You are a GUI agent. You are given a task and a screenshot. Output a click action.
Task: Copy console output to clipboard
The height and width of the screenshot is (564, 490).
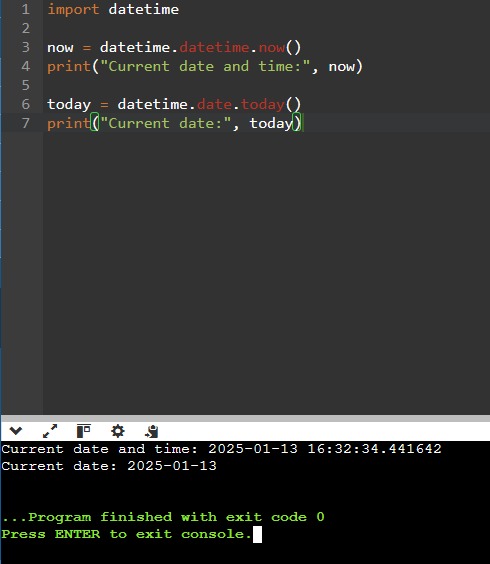coord(151,431)
